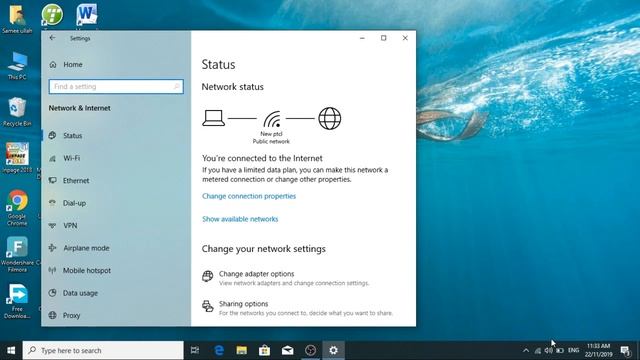Click the Wi-Fi signal icon for New ptcl
640x360 pixels.
272,119
